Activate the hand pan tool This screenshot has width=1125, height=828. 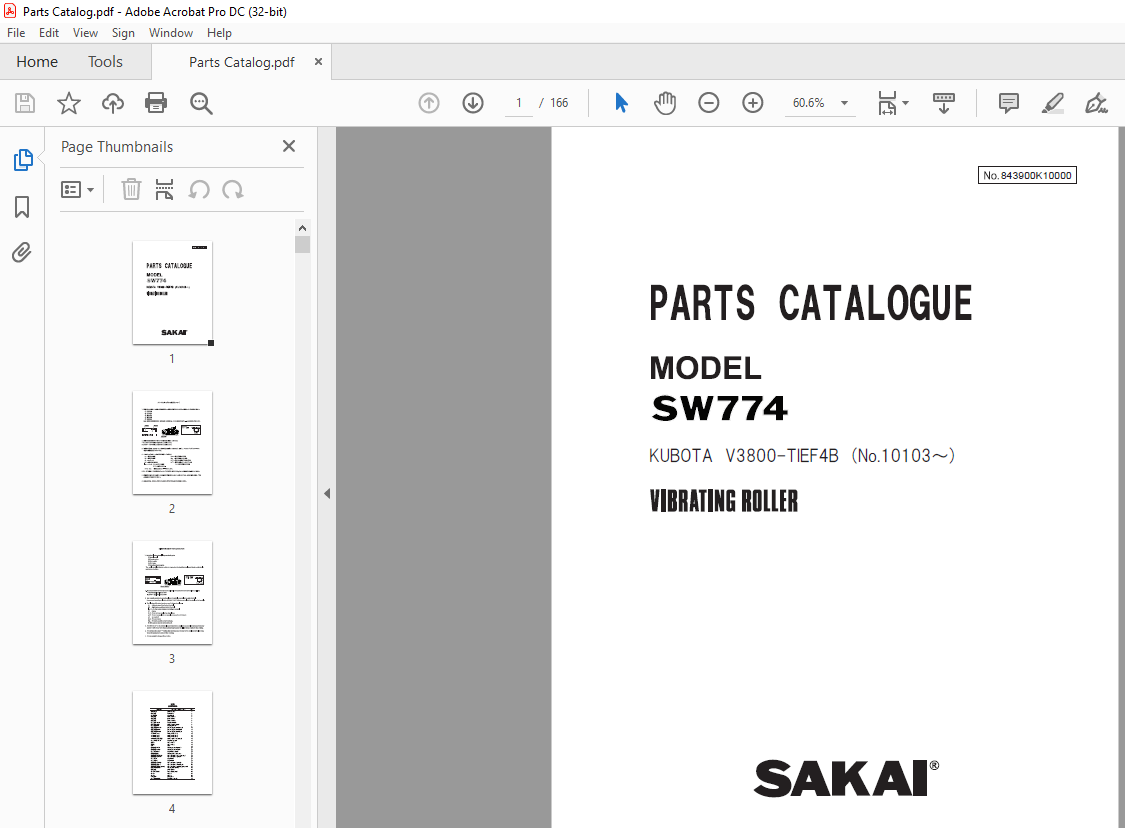tap(665, 103)
